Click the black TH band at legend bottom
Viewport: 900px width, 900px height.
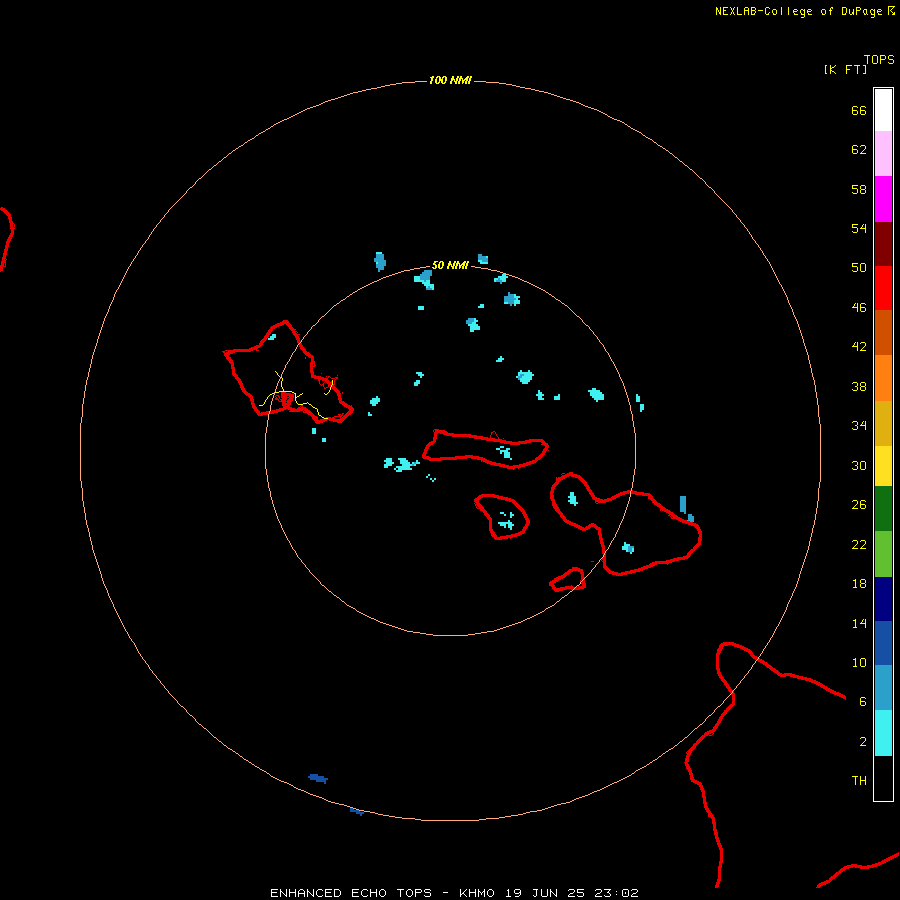[883, 778]
